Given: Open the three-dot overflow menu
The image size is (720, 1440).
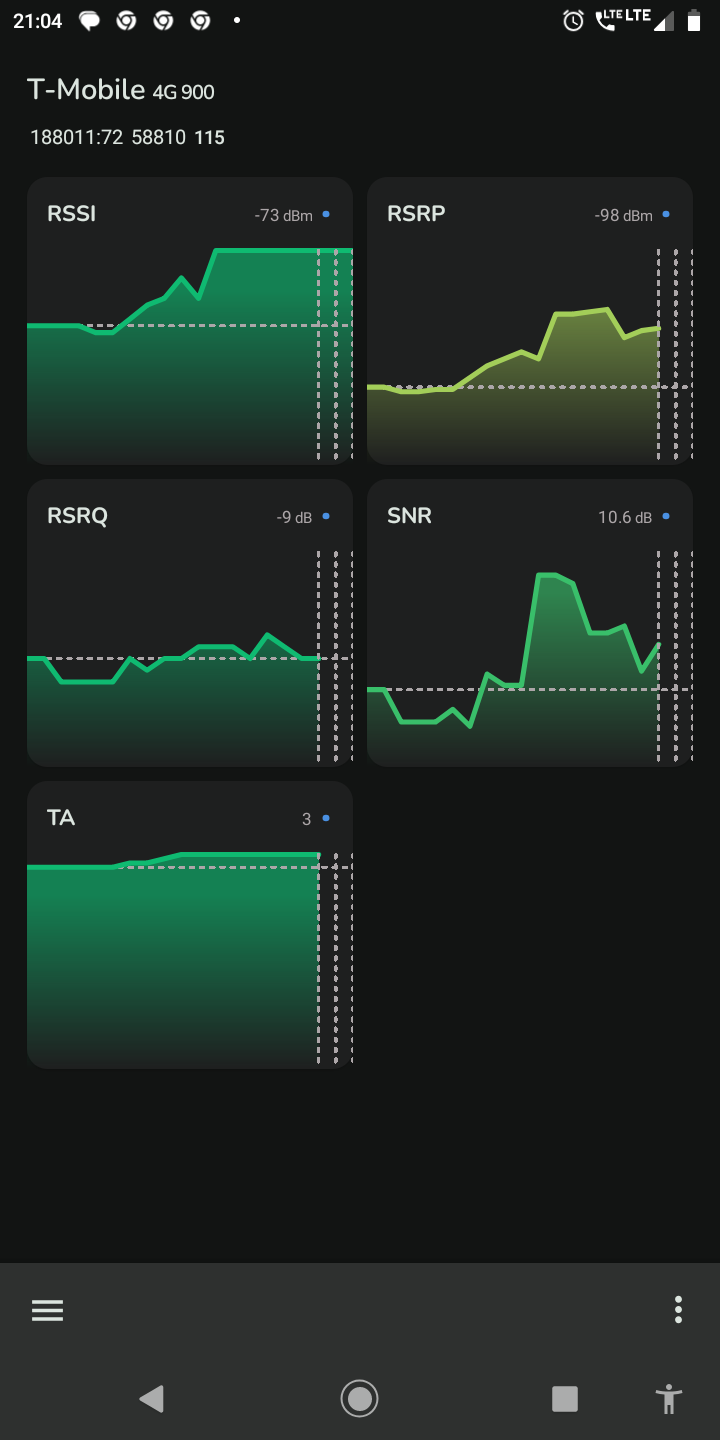Looking at the screenshot, I should 678,1310.
